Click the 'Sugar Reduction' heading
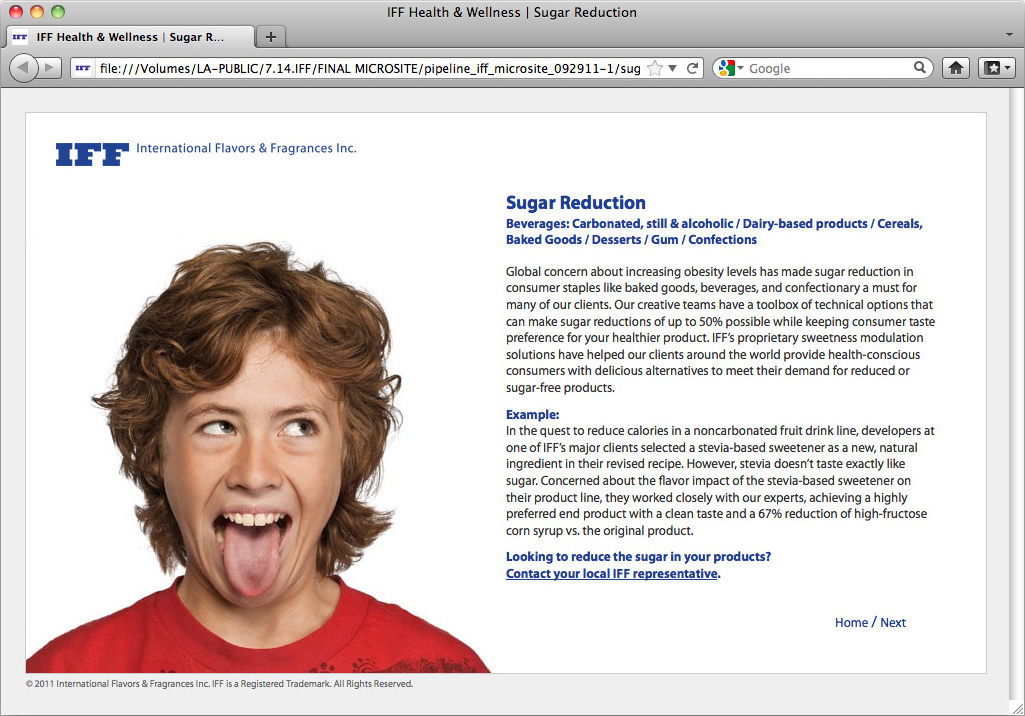The height and width of the screenshot is (716, 1025). [x=575, y=203]
